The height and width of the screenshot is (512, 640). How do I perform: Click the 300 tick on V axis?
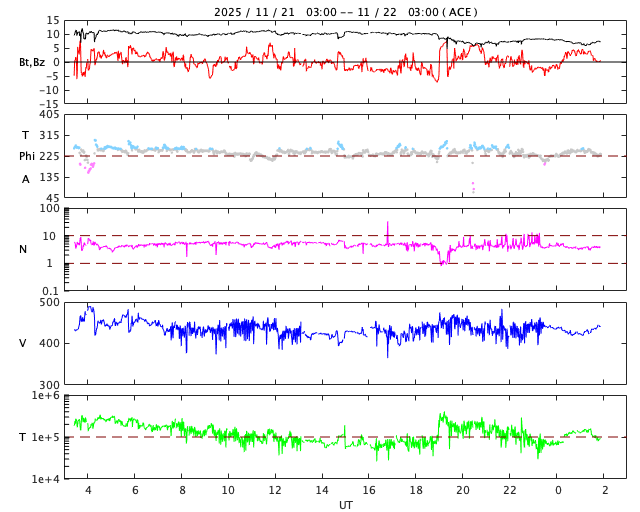(x=50, y=385)
